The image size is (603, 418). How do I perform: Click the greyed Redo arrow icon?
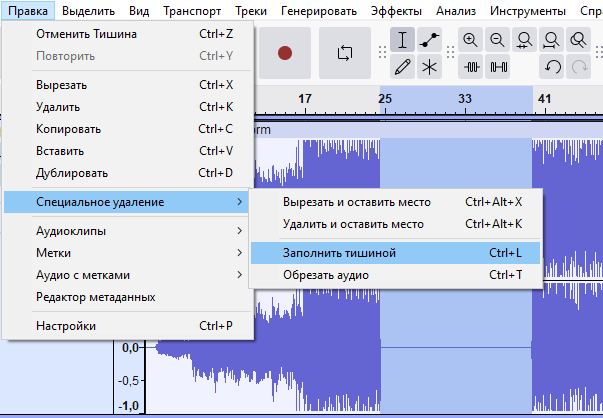point(578,67)
